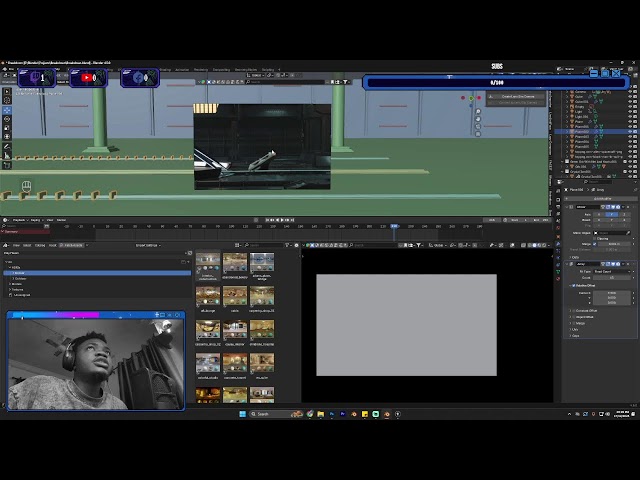Image resolution: width=640 pixels, height=480 pixels.
Task: Jump to timeline start frame button
Action: 267,220
